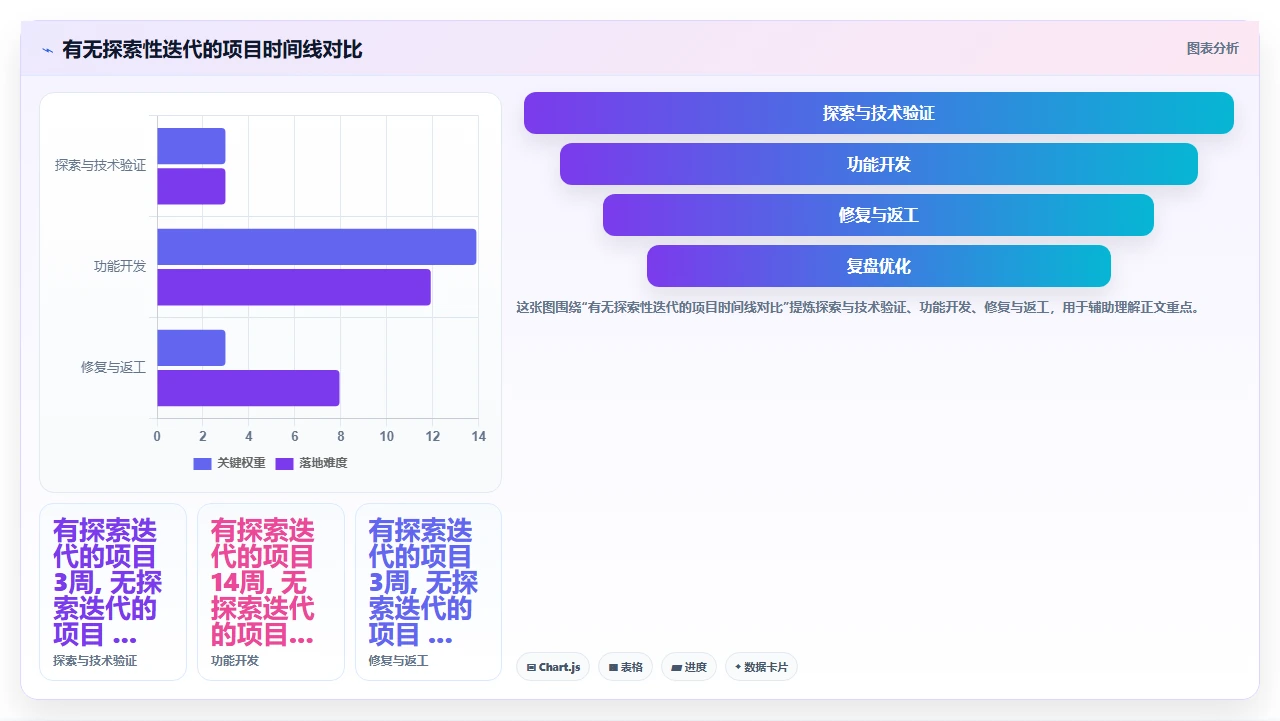The height and width of the screenshot is (721, 1280).
Task: Click the 功能开发 caption under pink card
Action: tap(235, 661)
